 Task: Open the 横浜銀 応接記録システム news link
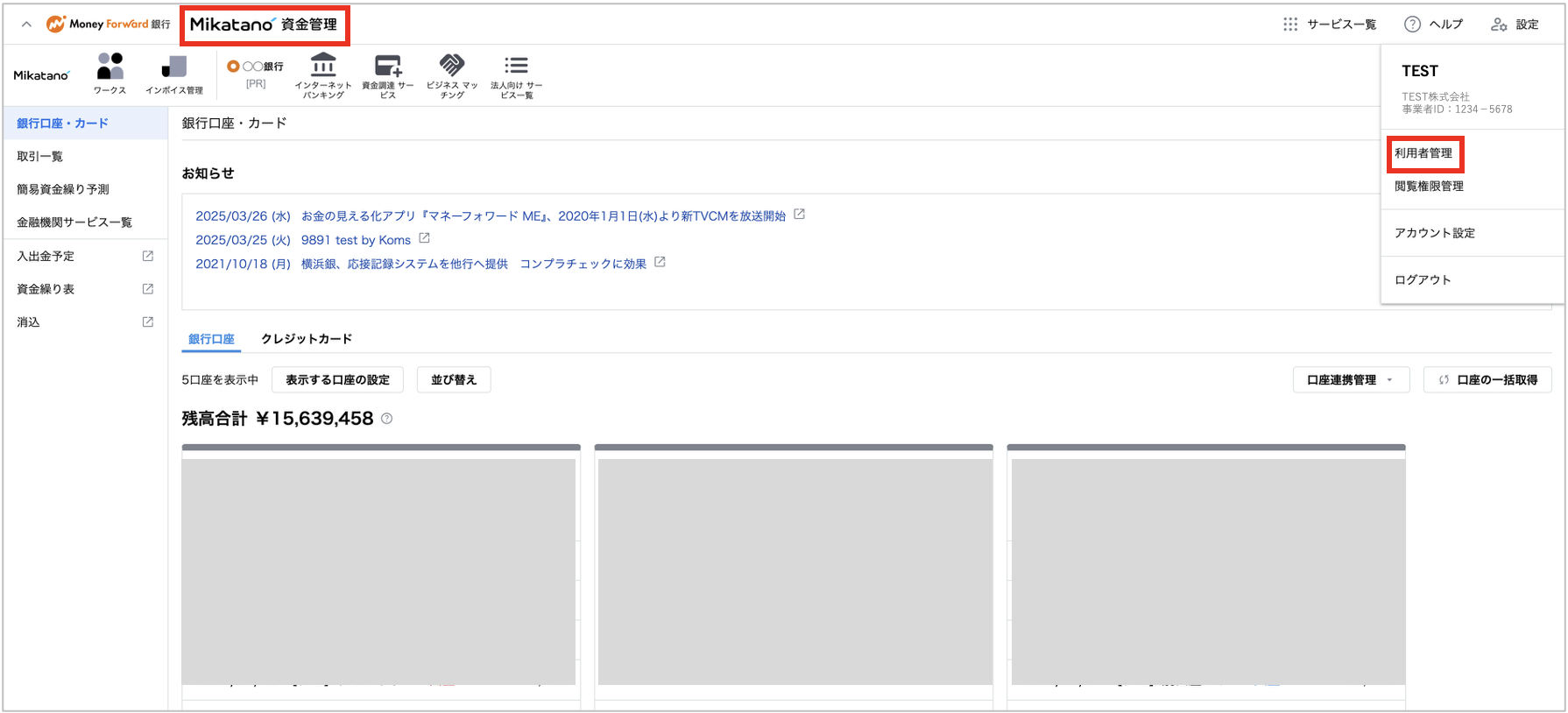point(474,264)
